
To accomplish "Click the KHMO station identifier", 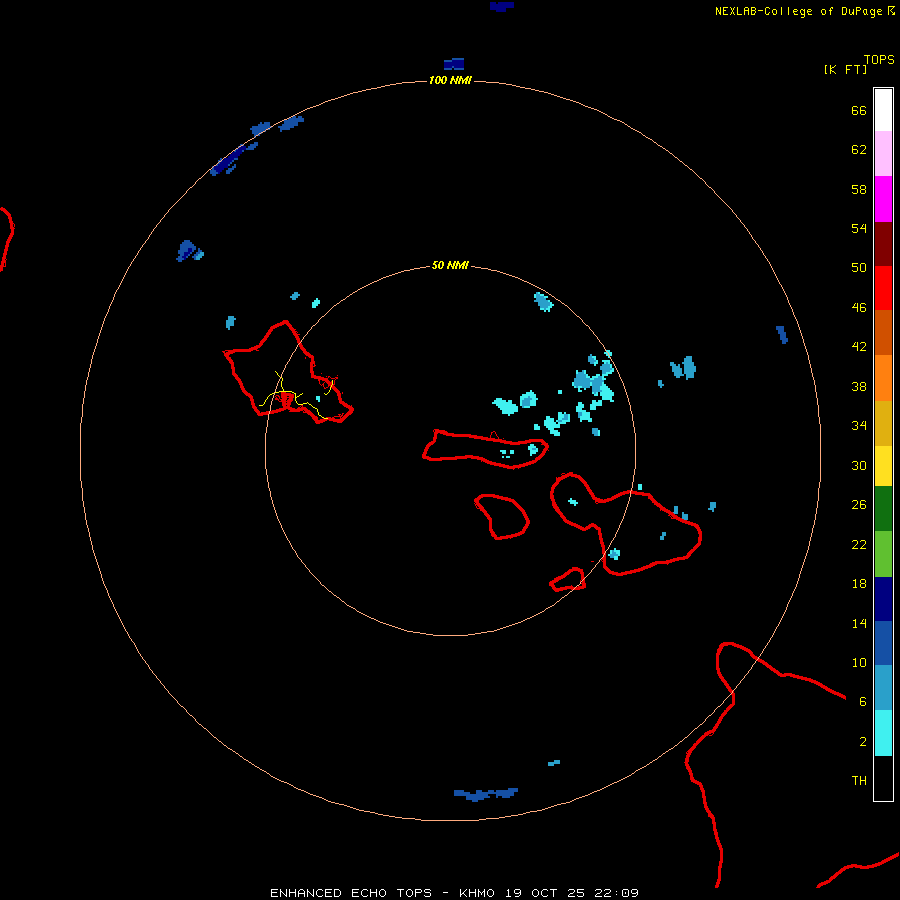I will (x=476, y=893).
